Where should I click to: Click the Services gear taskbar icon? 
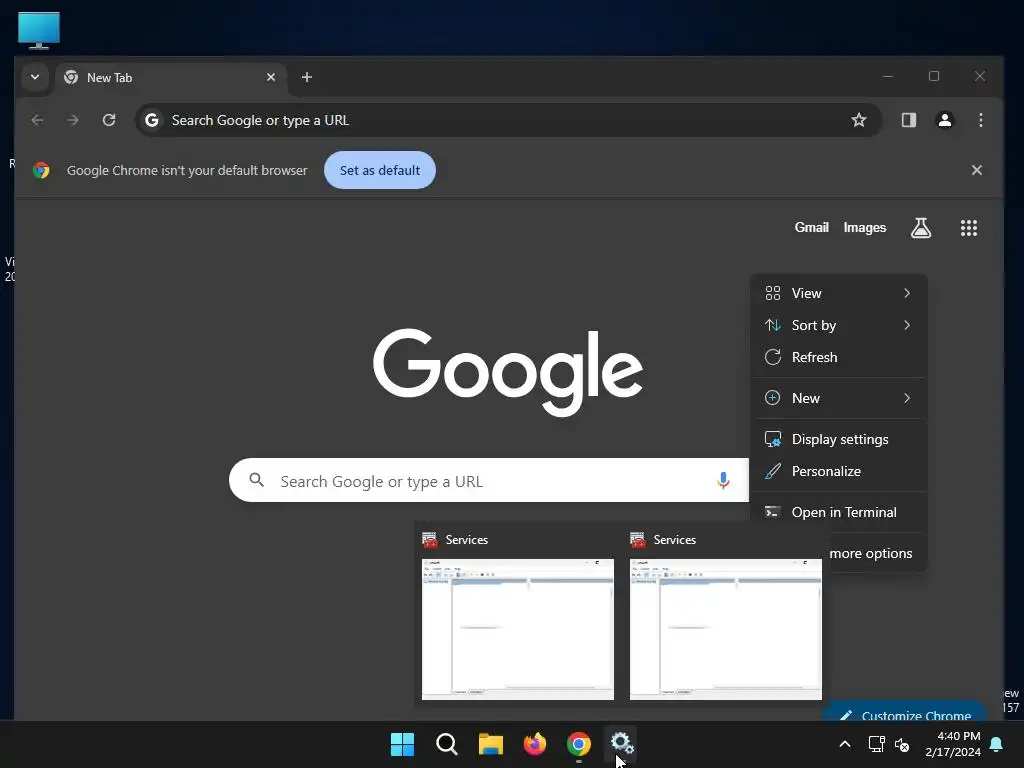(x=622, y=743)
